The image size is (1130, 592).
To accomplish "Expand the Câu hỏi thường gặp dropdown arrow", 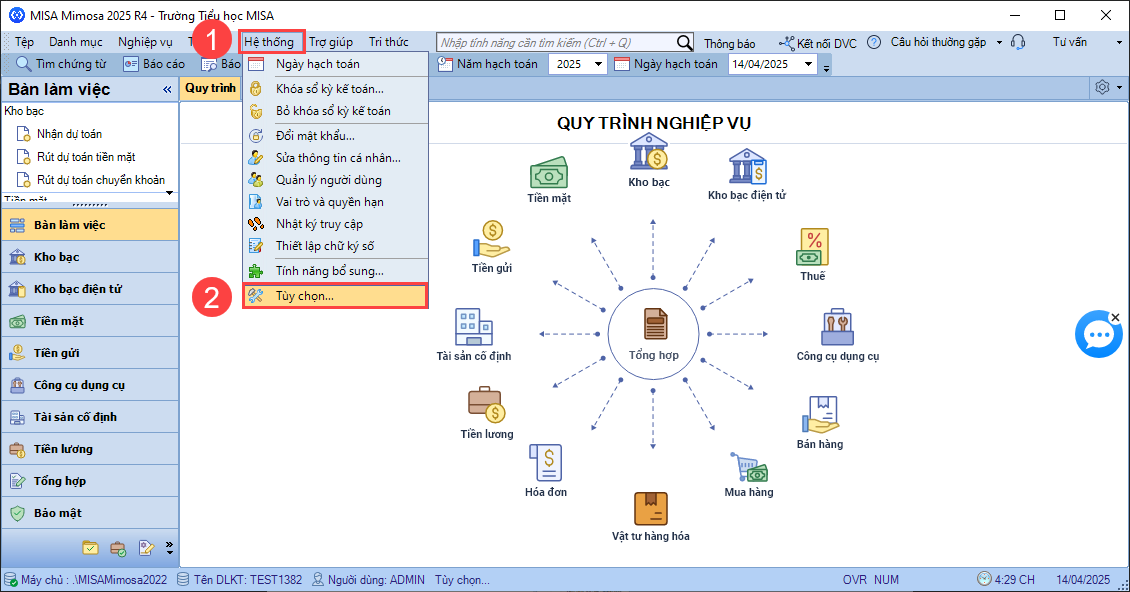I will point(999,43).
